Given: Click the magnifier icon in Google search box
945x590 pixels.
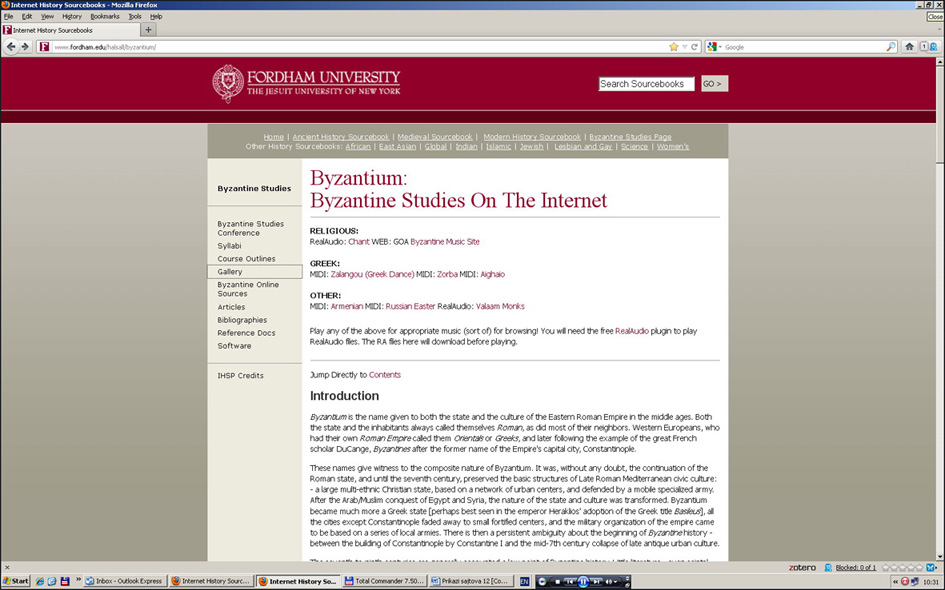Looking at the screenshot, I should click(x=891, y=47).
